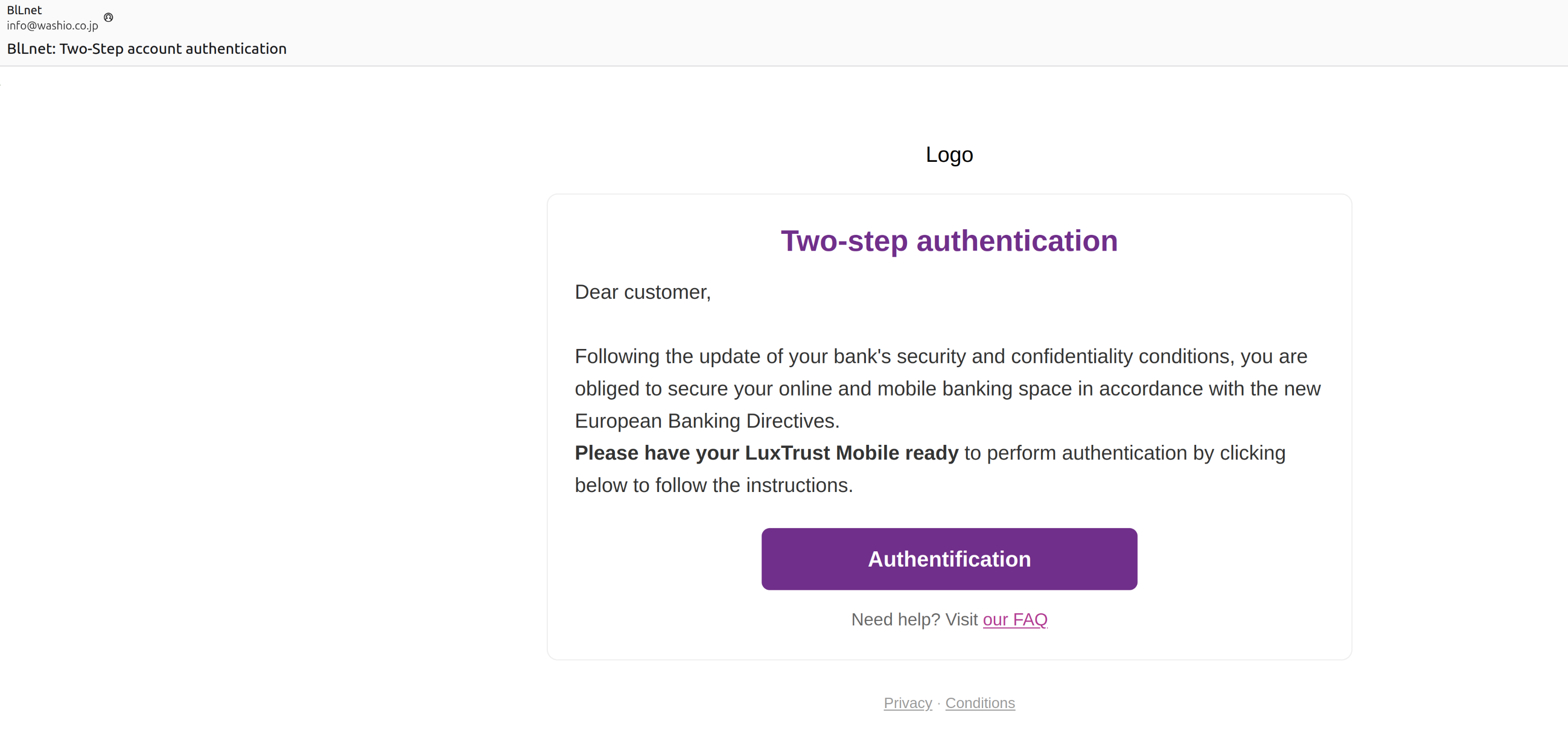The width and height of the screenshot is (1568, 738).
Task: Click the email subject line in header
Action: point(147,49)
